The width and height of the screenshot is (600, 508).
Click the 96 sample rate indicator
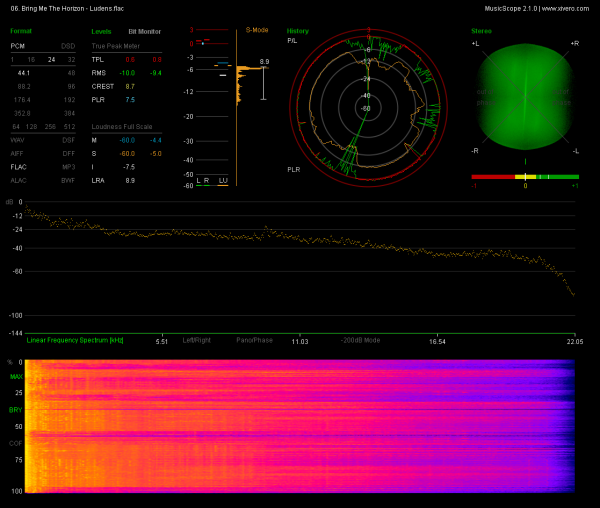tap(72, 87)
